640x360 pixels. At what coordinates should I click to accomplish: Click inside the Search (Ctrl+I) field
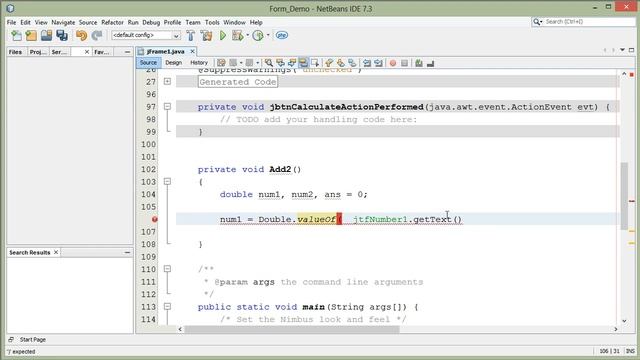pyautogui.click(x=589, y=22)
